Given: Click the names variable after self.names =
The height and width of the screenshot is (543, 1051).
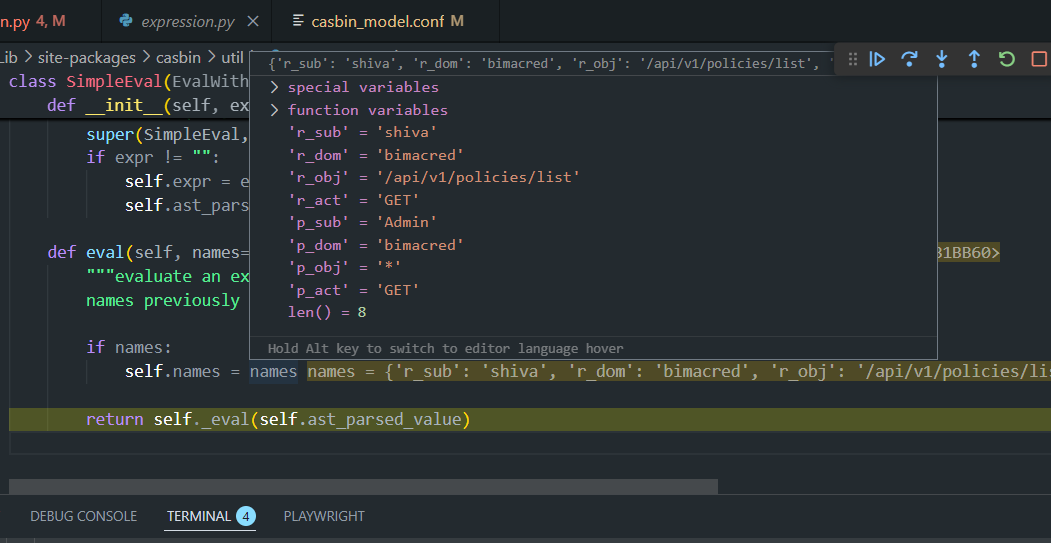Looking at the screenshot, I should (273, 371).
